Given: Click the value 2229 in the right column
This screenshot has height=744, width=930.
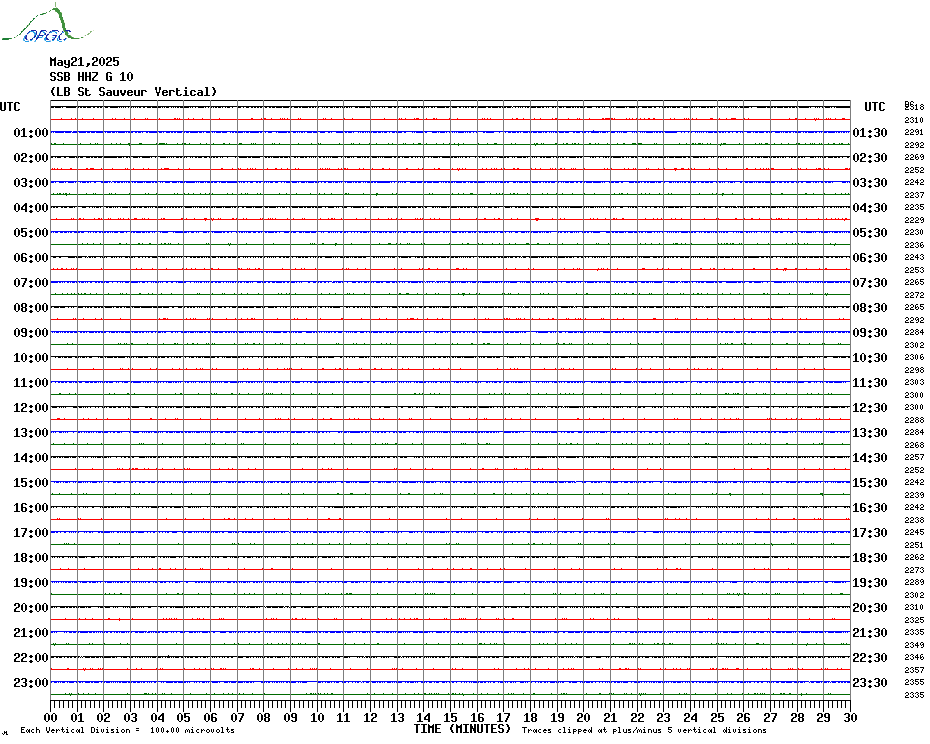Looking at the screenshot, I should [914, 220].
